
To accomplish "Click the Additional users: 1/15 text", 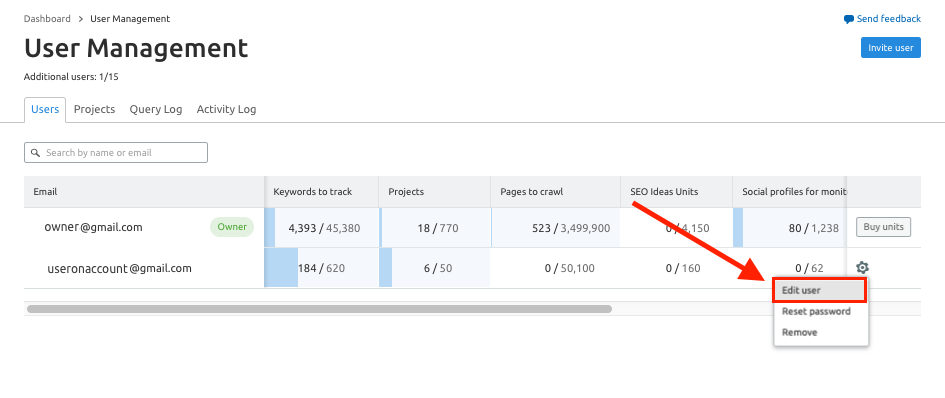I will 71,77.
